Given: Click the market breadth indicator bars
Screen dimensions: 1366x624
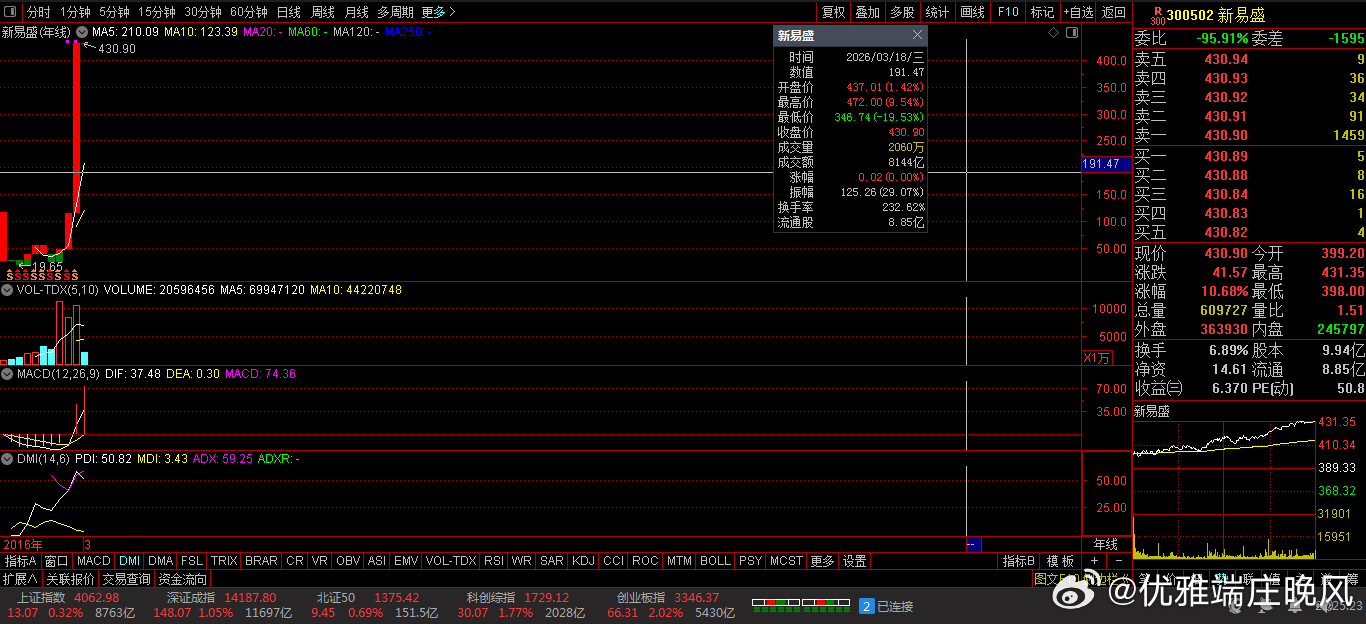Looking at the screenshot, I should [x=801, y=605].
